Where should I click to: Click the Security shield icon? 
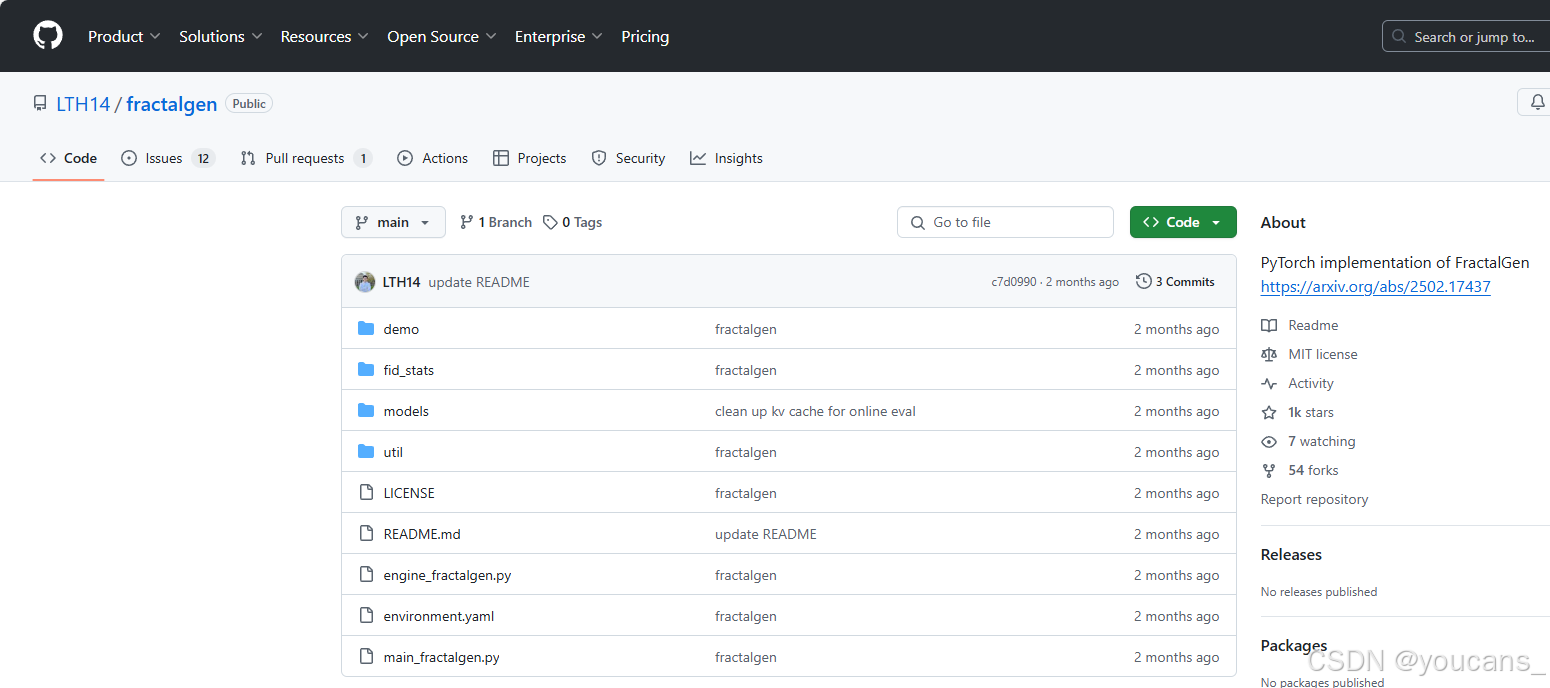(599, 158)
